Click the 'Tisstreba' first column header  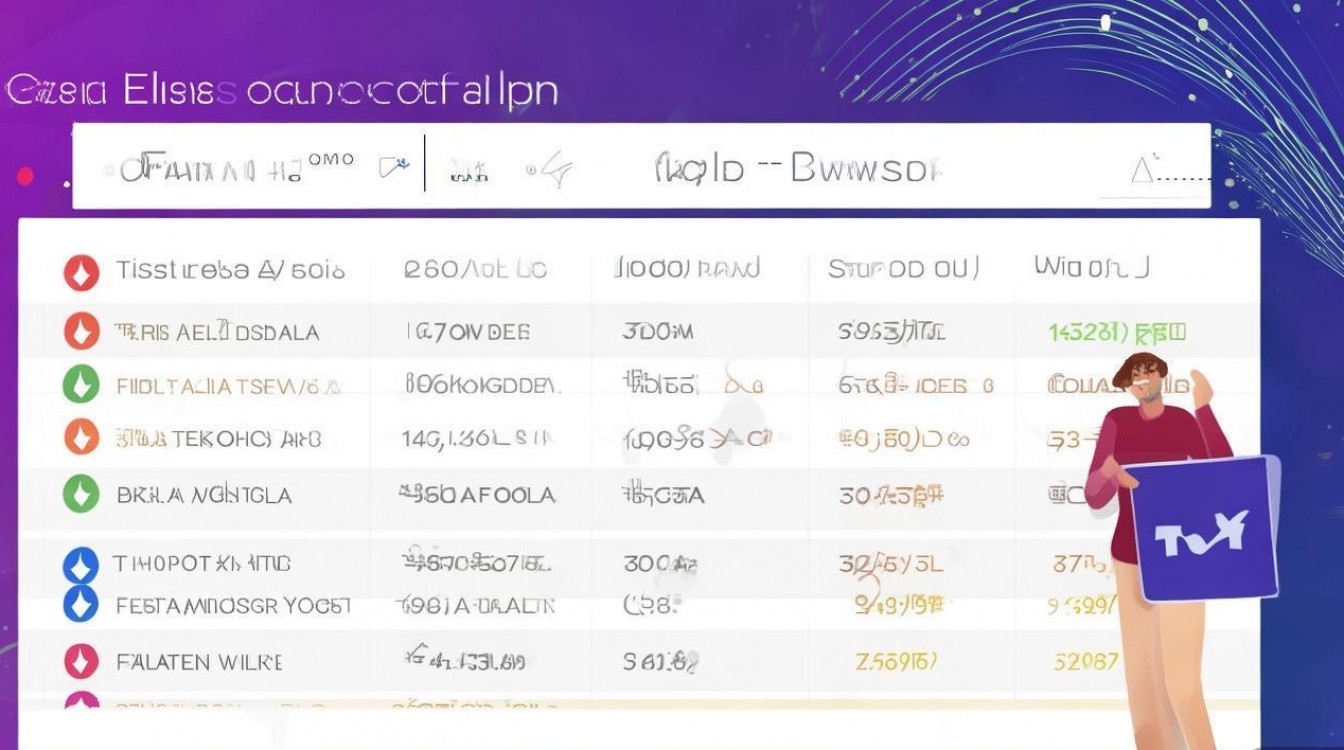click(x=229, y=270)
